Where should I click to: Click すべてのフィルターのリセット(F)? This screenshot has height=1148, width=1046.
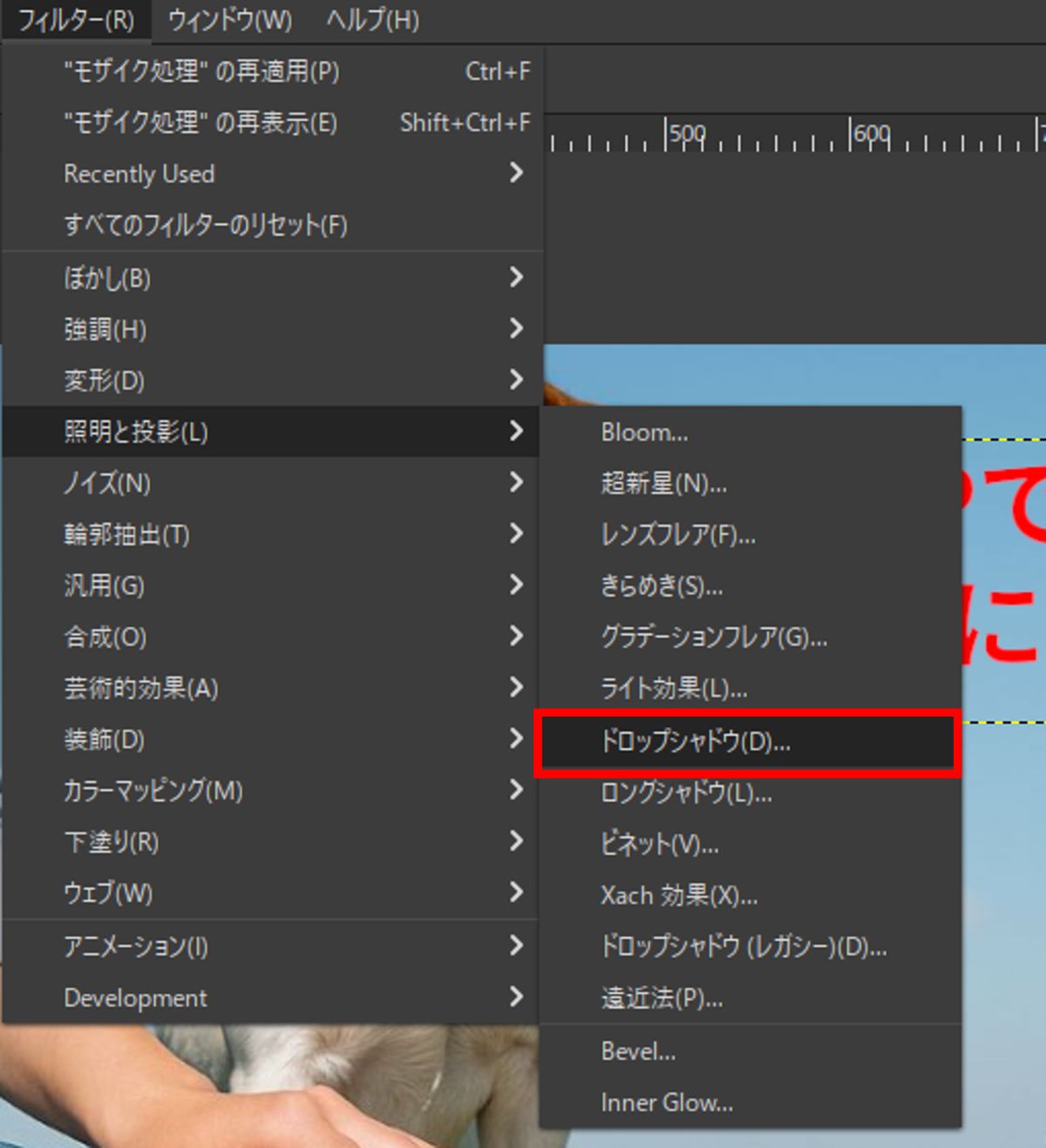coord(205,226)
